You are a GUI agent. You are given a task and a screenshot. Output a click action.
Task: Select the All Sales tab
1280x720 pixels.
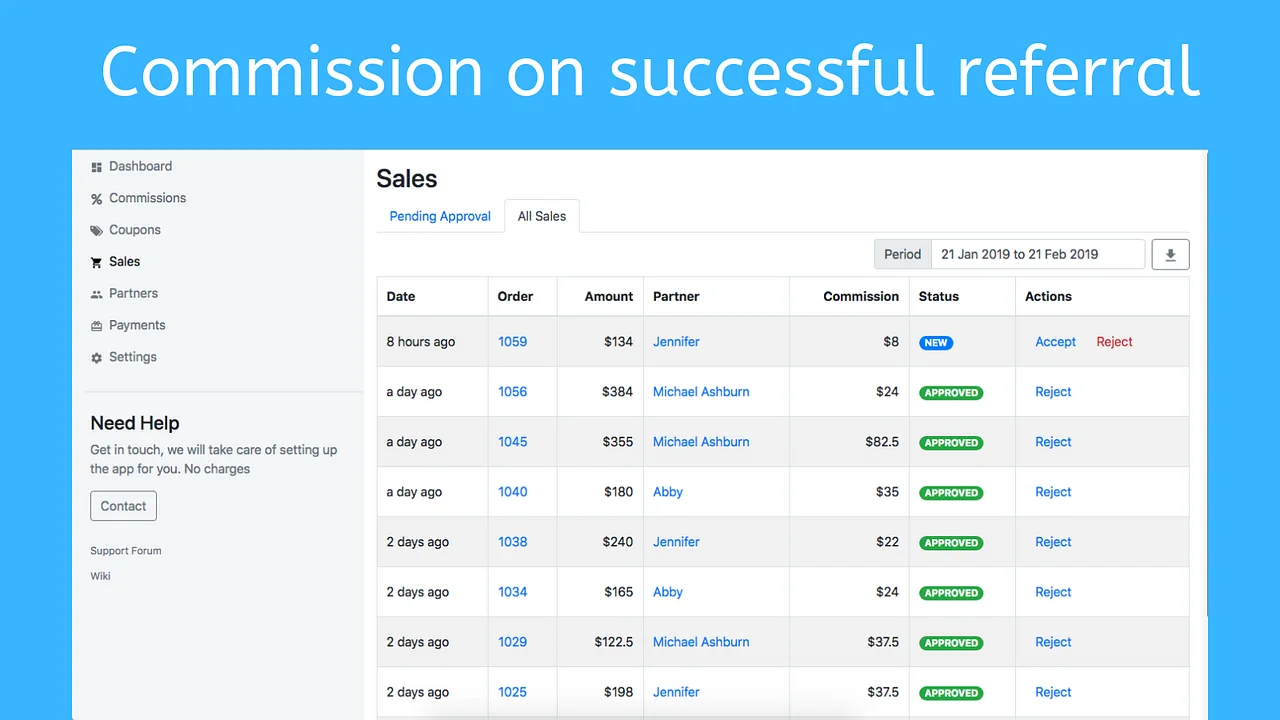[542, 216]
